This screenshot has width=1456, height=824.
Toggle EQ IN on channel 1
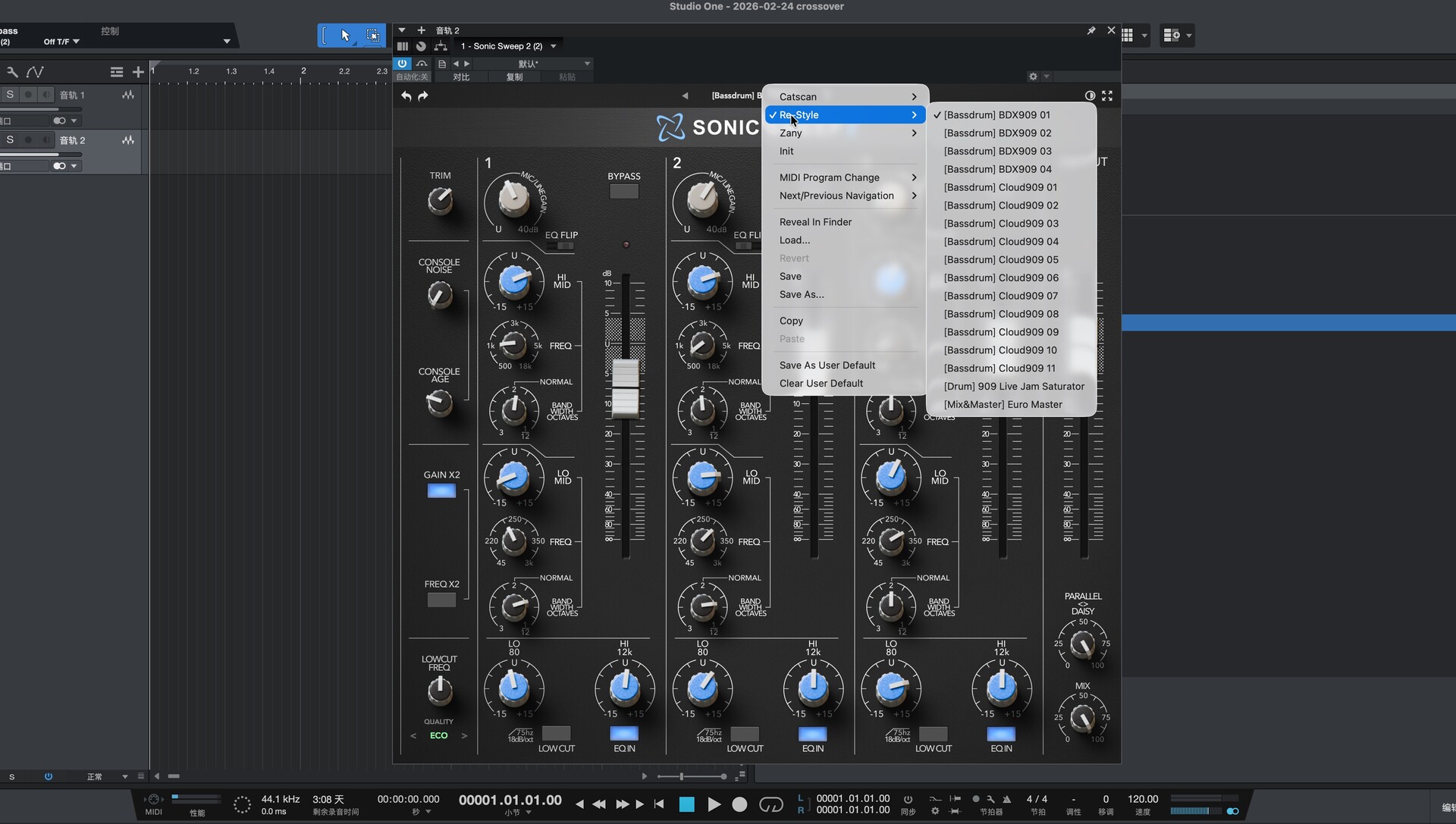click(x=623, y=734)
